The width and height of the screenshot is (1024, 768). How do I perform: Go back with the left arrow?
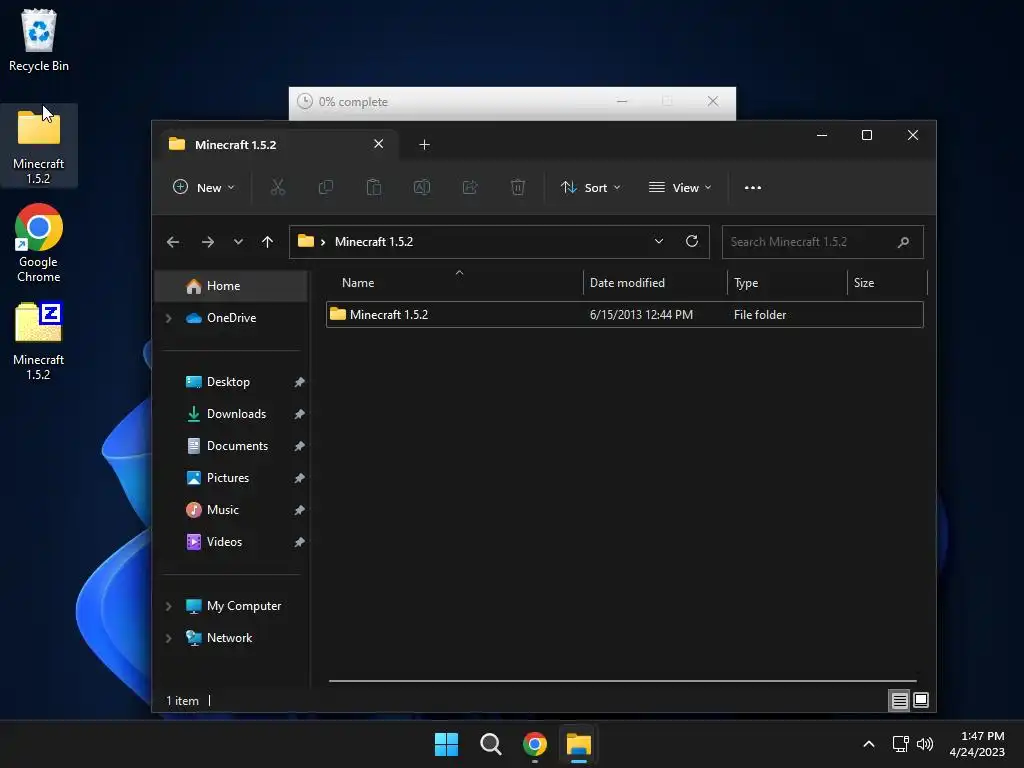pos(173,242)
